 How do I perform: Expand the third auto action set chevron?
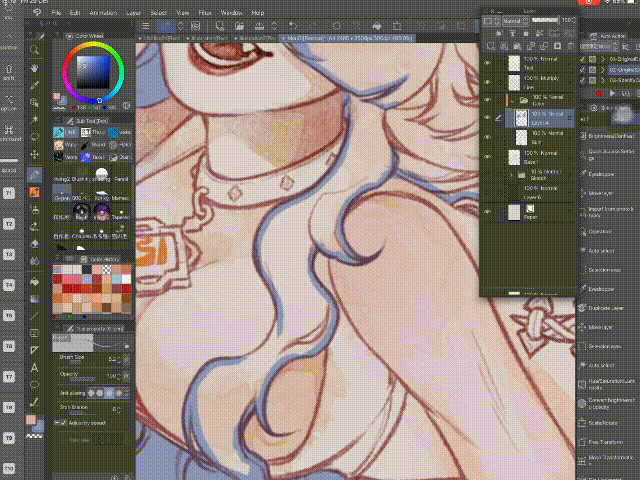point(603,80)
